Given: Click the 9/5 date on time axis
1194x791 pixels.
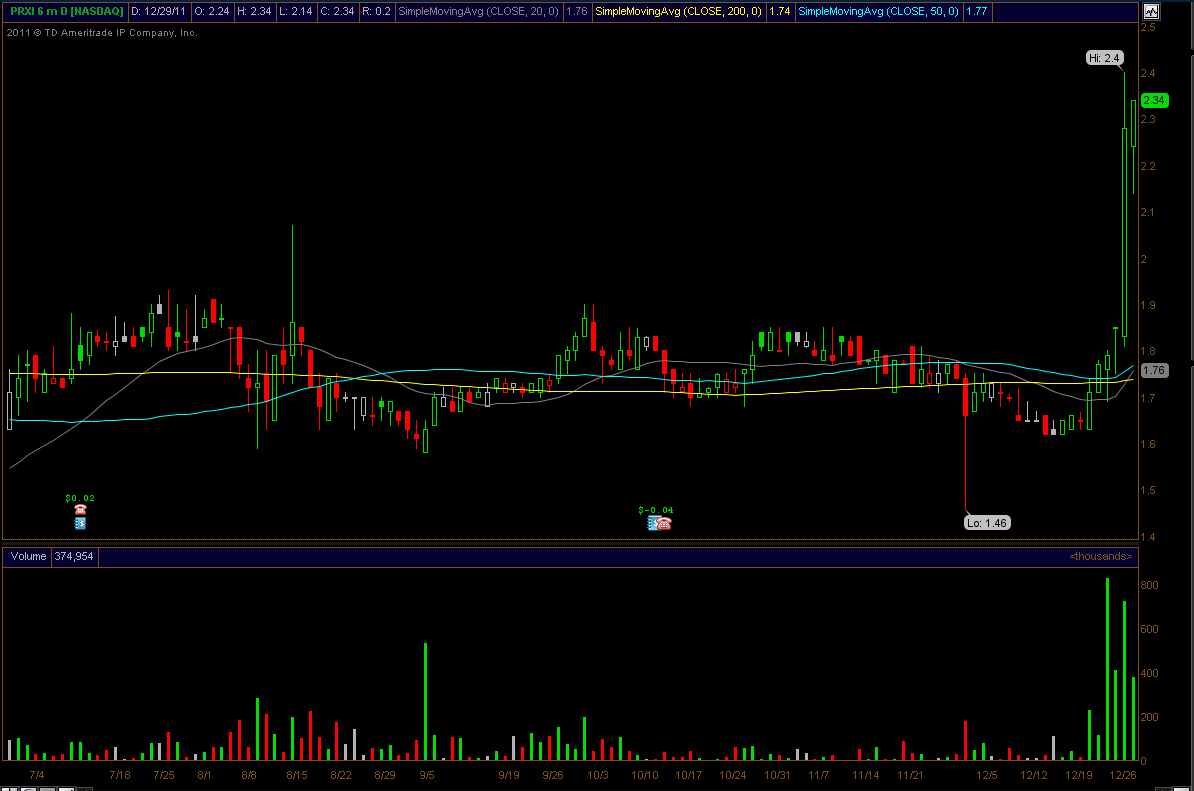Looking at the screenshot, I should pos(426,775).
